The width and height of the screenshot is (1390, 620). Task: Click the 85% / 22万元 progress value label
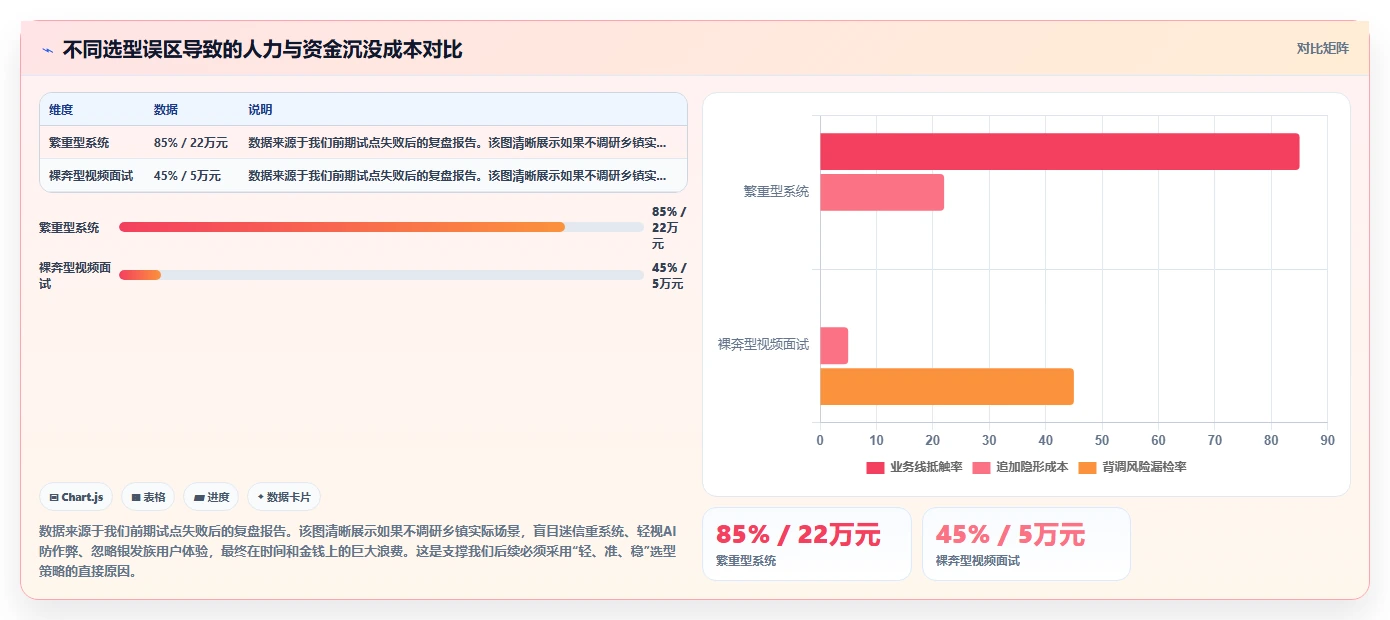(669, 228)
